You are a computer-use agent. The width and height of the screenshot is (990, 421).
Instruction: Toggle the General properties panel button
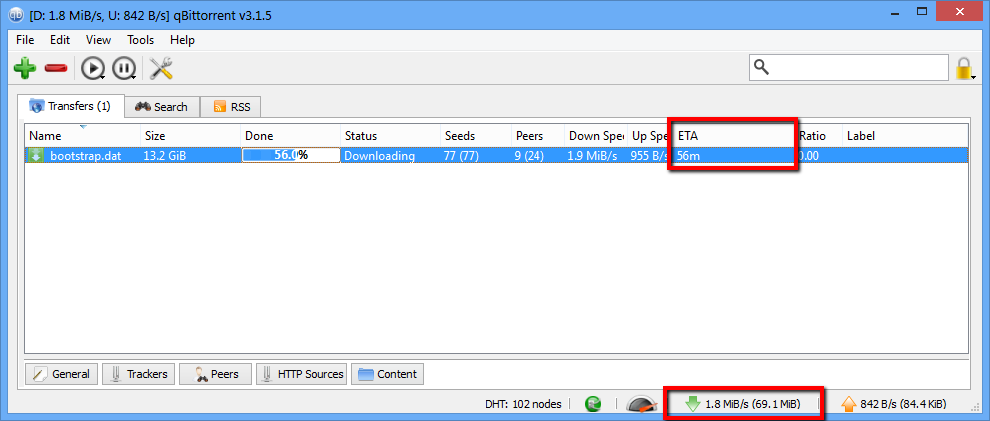point(62,374)
